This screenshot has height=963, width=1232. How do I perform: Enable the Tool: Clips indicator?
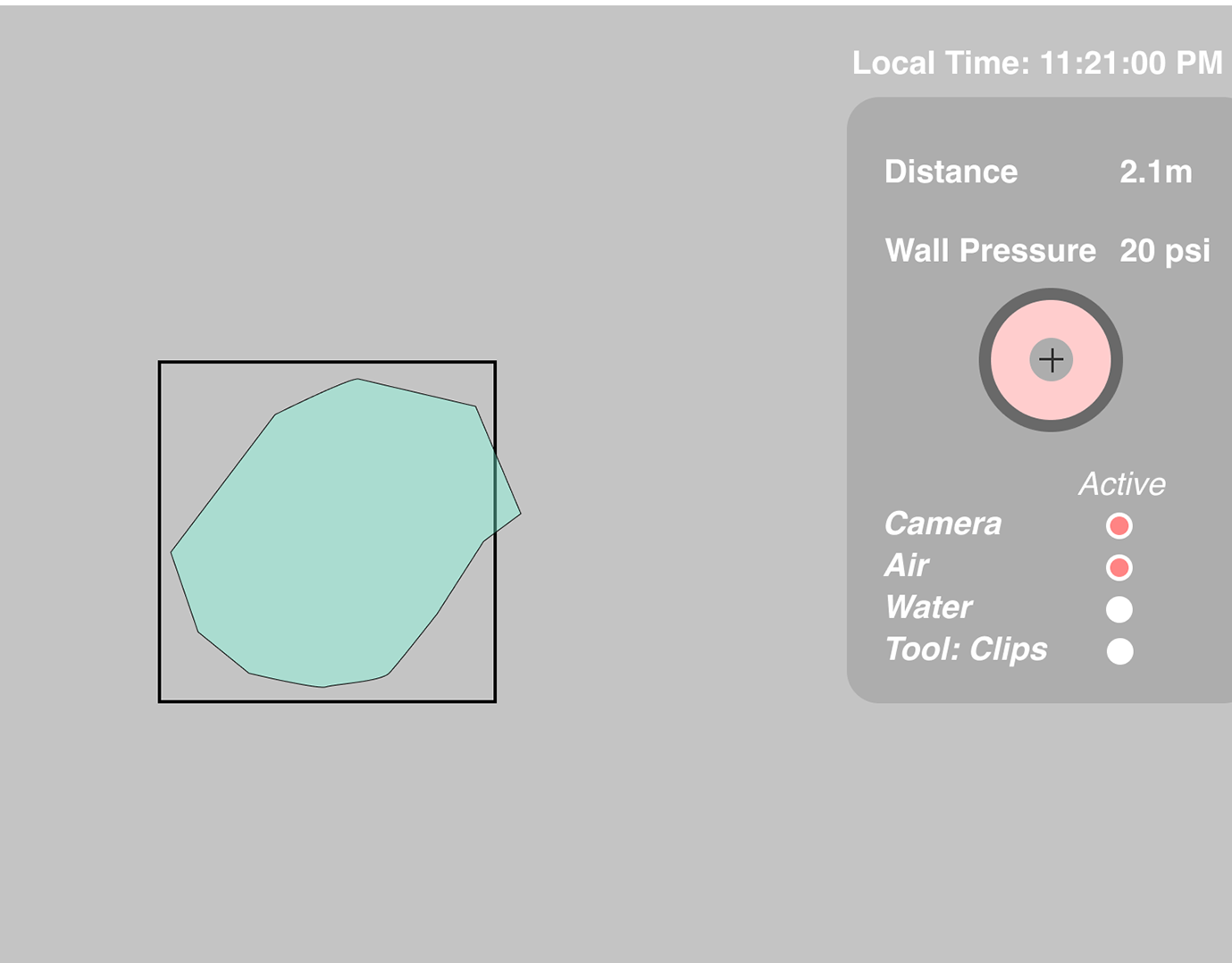[1119, 651]
